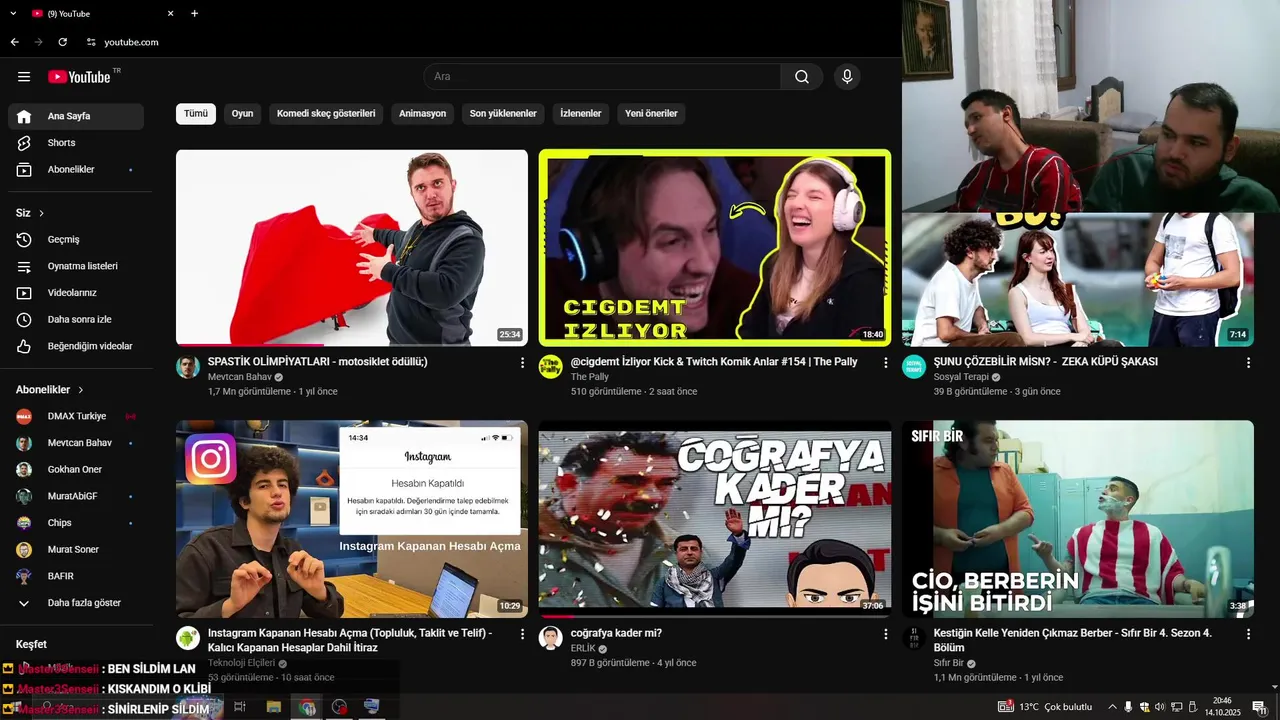1280x720 pixels.
Task: Open Kestiğin Kelle Berber thumbnail
Action: (x=1078, y=519)
